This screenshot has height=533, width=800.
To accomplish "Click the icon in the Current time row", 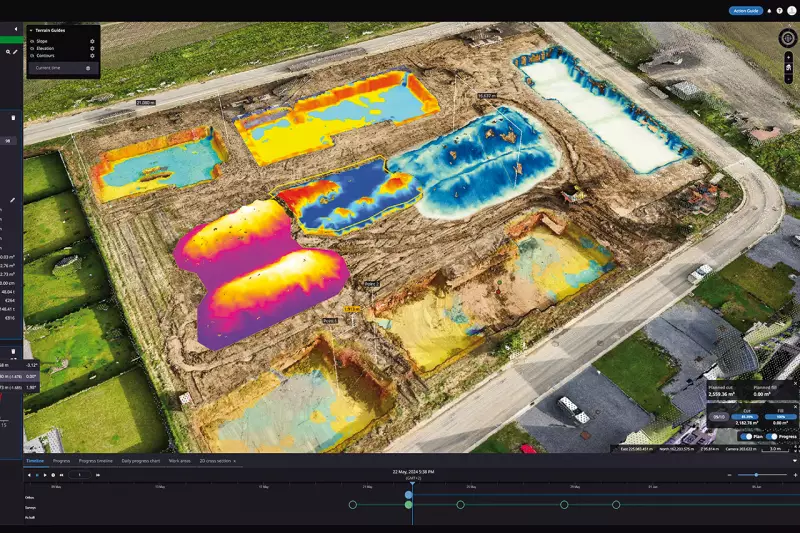I will (88, 68).
